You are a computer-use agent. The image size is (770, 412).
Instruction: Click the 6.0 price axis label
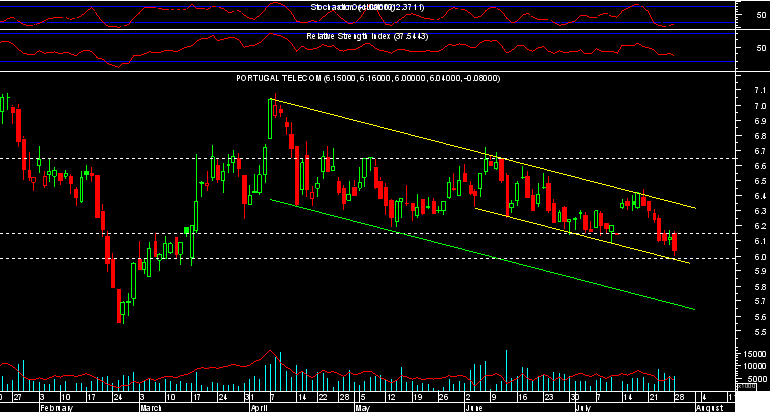[759, 256]
